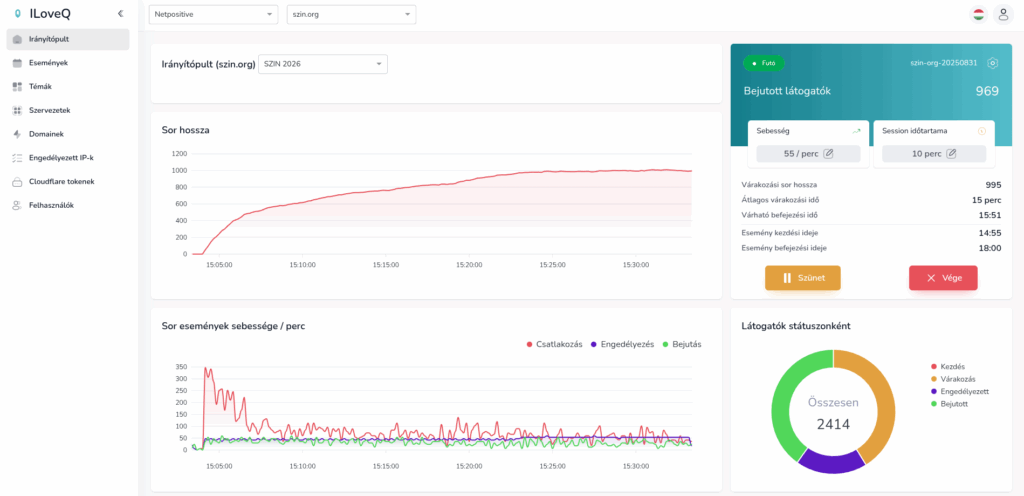The width and height of the screenshot is (1024, 496).
Task: Edit the speed value 55 / perc
Action: coord(827,154)
